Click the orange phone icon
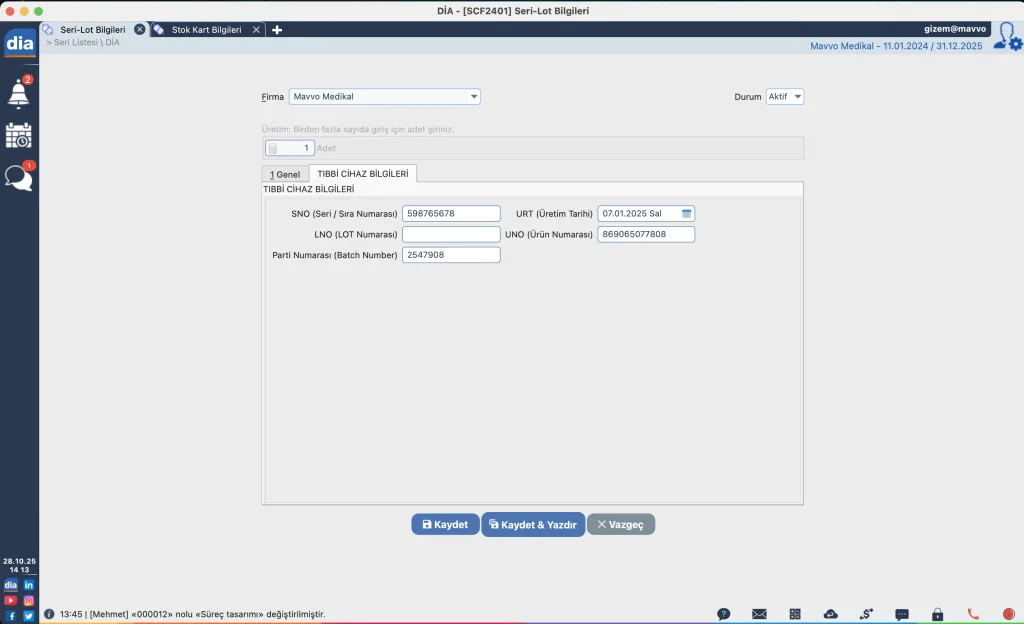1024x624 pixels. tap(973, 614)
